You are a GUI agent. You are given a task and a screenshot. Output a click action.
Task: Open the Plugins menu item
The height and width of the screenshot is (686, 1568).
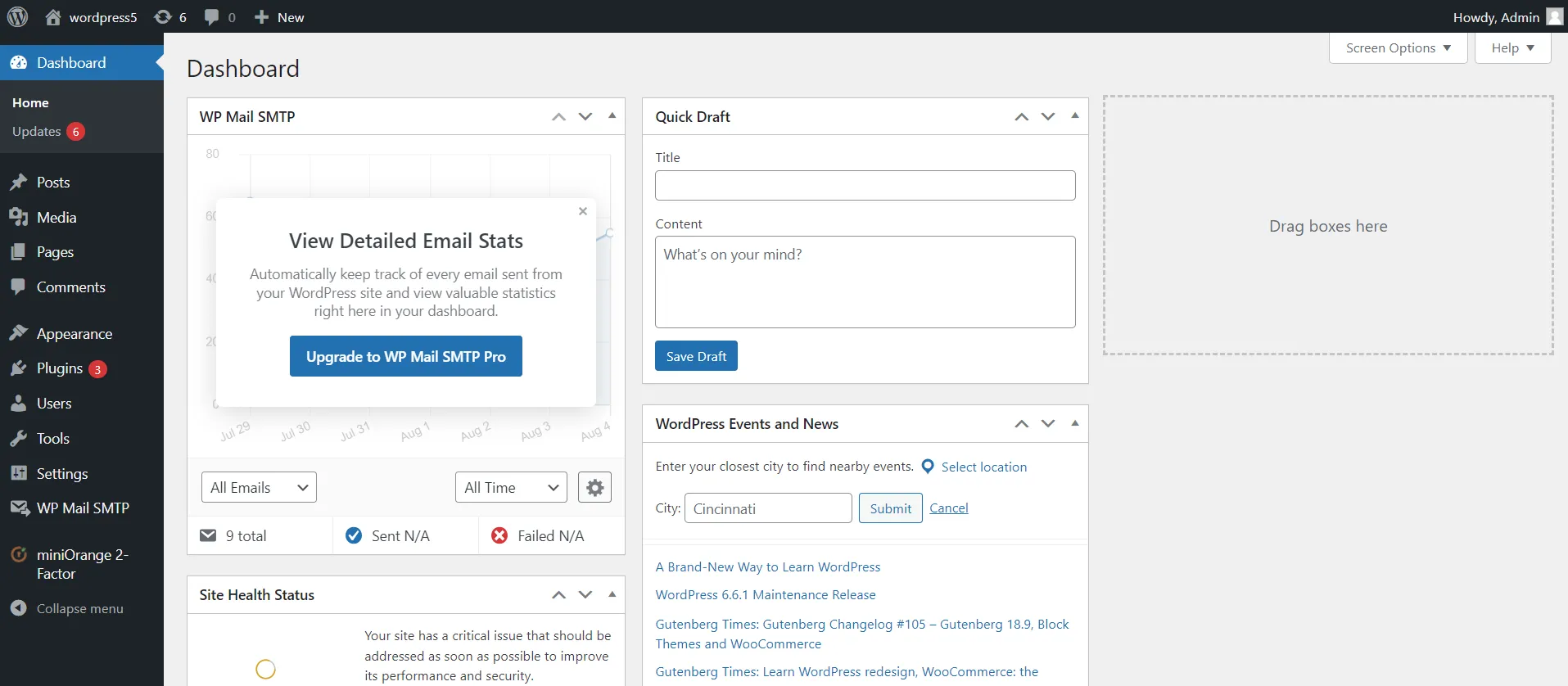point(60,368)
